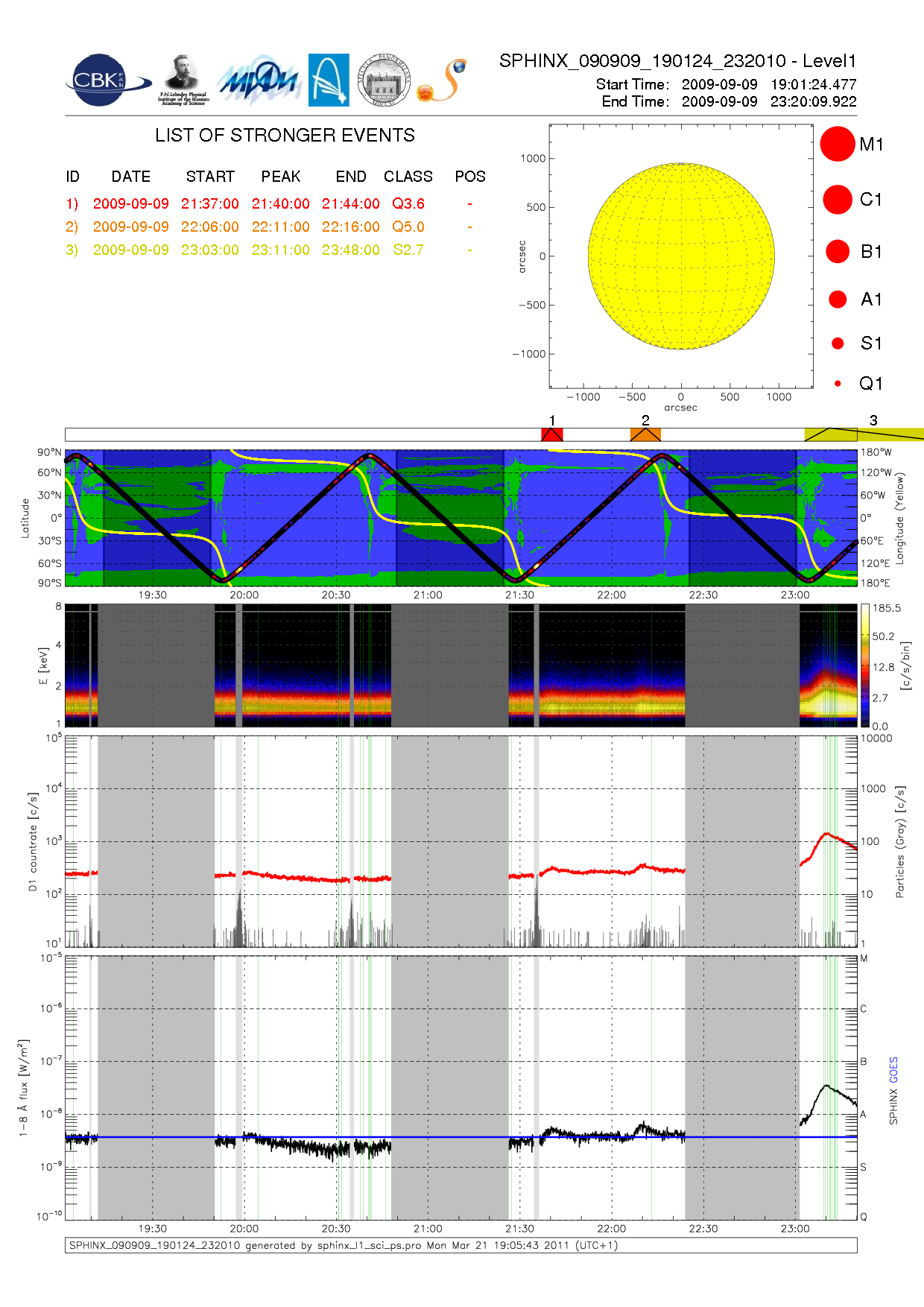
Task: Click the generated-by footer text line
Action: point(344,1245)
